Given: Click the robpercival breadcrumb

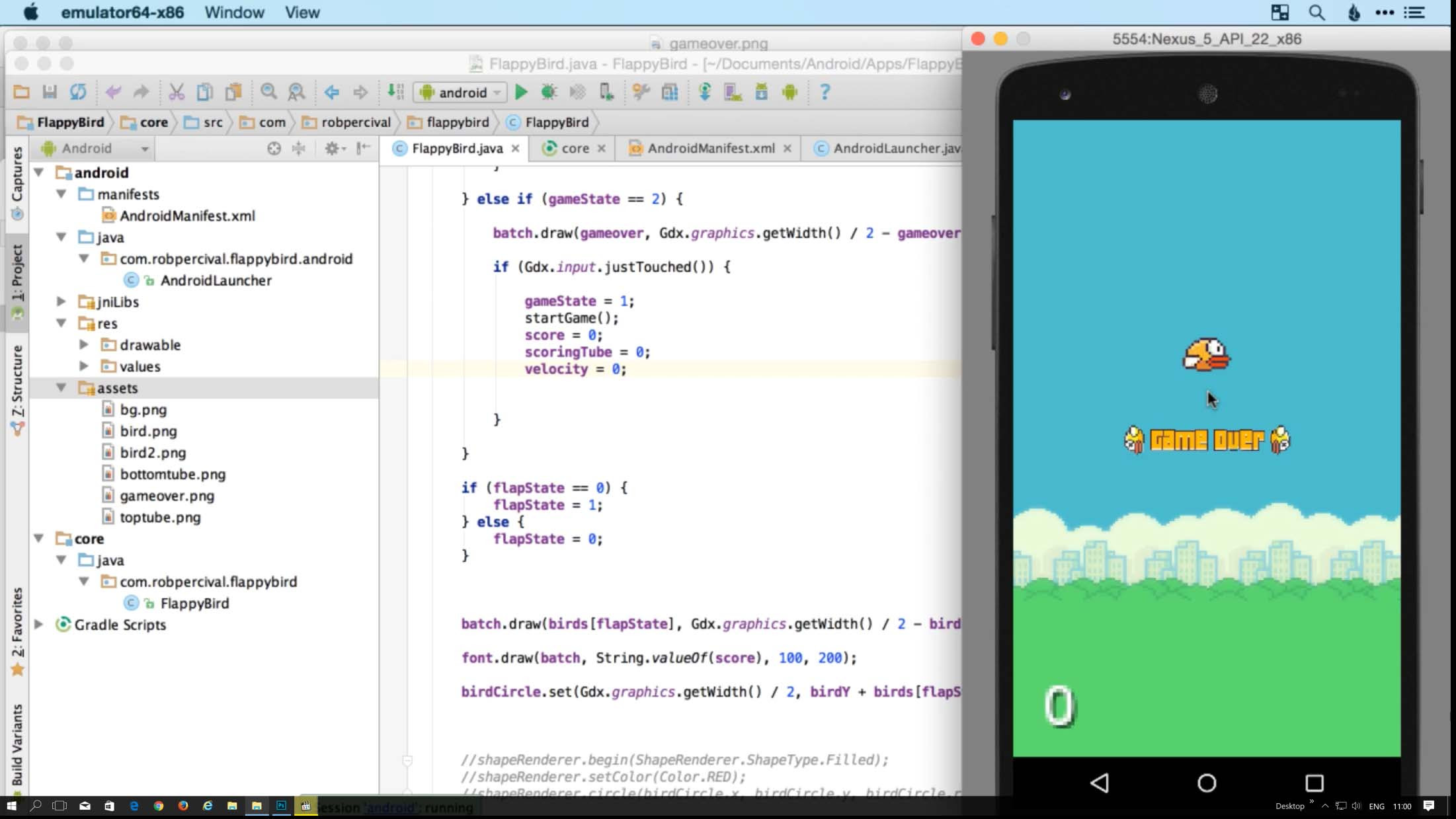Looking at the screenshot, I should (346, 122).
